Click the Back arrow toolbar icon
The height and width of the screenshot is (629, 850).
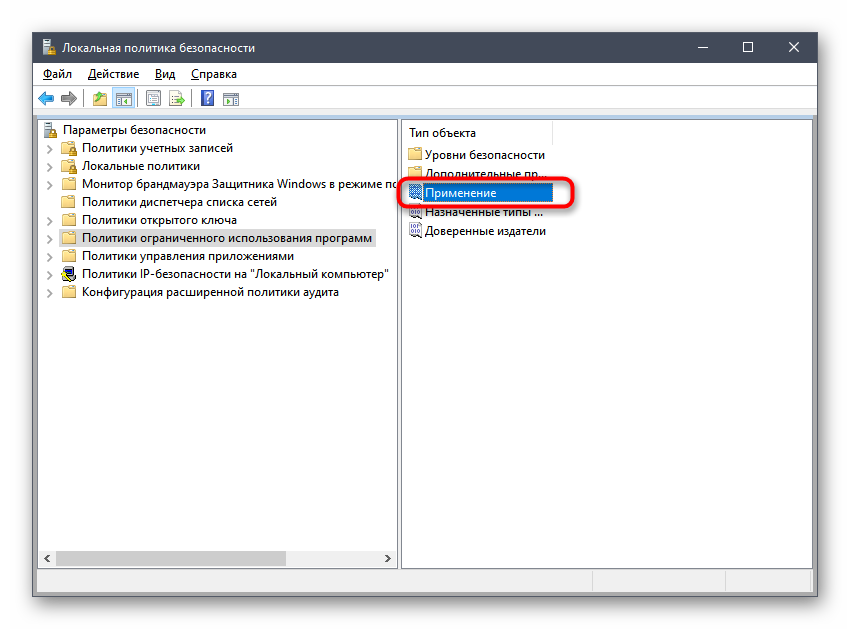(46, 98)
